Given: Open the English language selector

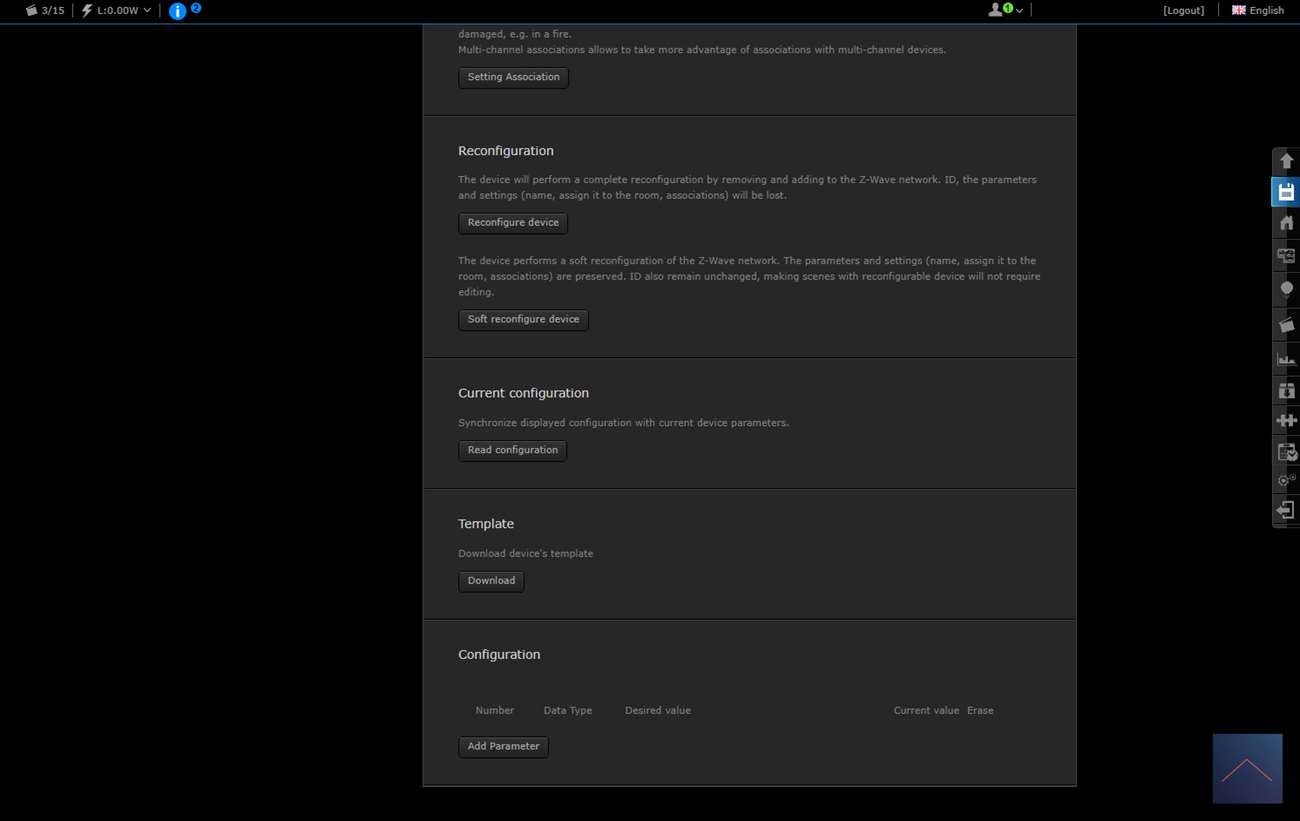Looking at the screenshot, I should 1258,10.
